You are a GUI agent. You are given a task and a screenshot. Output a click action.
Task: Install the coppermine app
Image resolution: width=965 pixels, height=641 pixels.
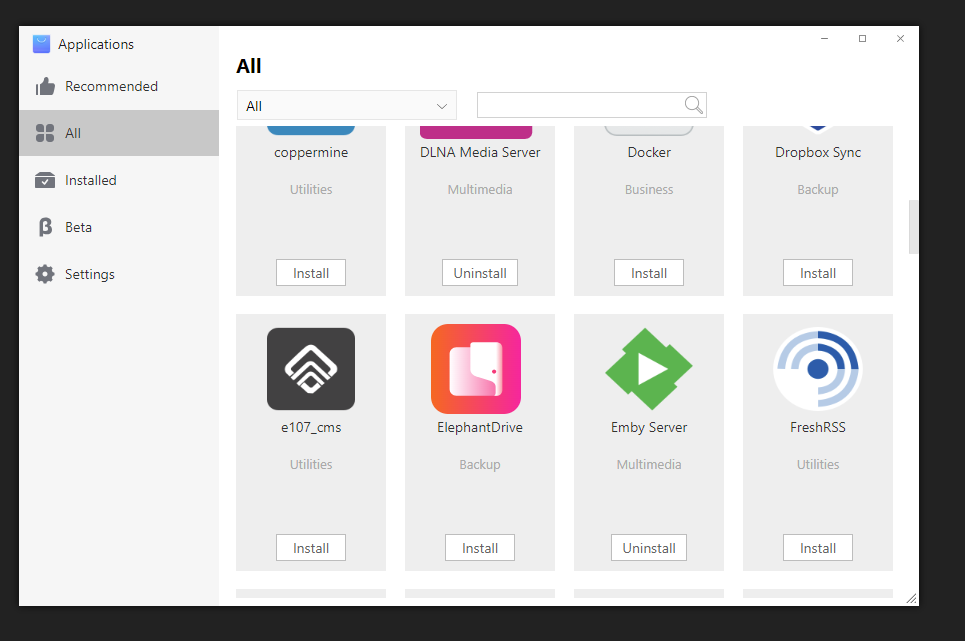click(311, 273)
